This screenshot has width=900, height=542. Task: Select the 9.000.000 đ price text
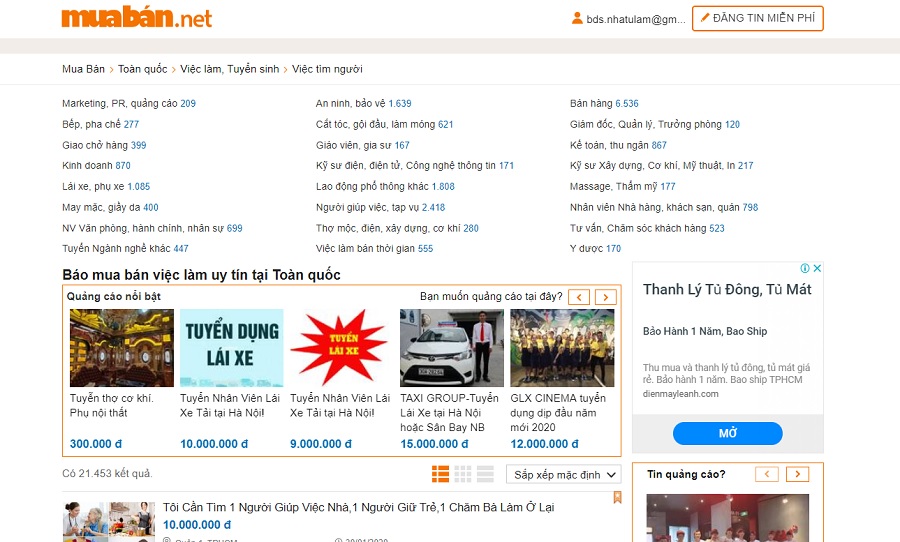(321, 444)
